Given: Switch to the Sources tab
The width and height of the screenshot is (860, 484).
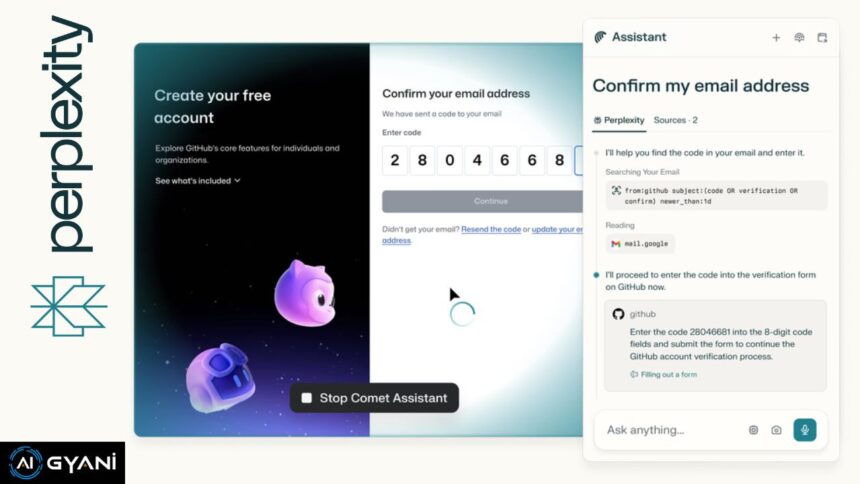Looking at the screenshot, I should pyautogui.click(x=676, y=120).
